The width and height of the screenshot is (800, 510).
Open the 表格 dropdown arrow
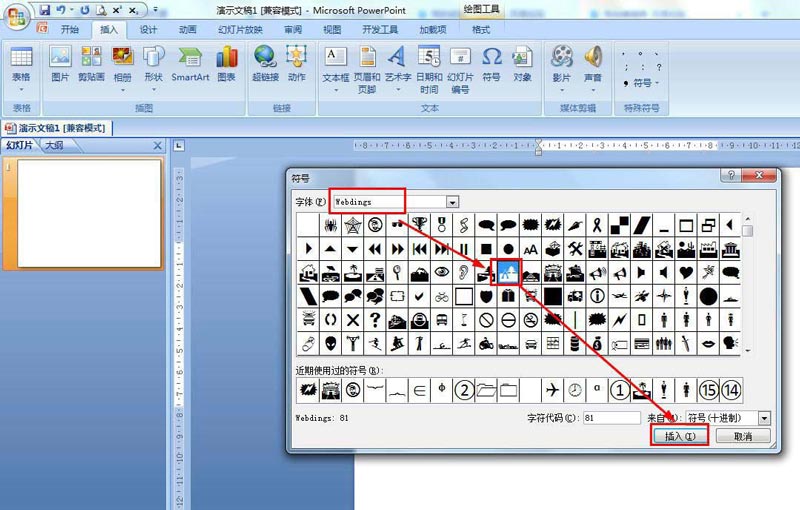(21, 90)
